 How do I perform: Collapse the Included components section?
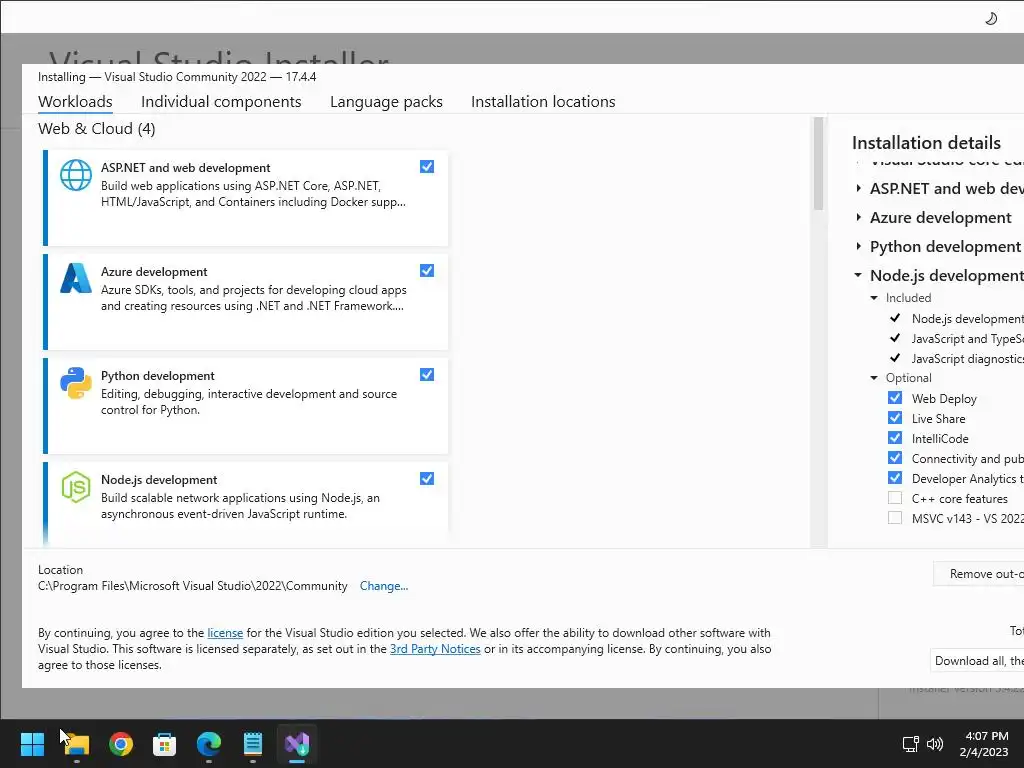874,298
